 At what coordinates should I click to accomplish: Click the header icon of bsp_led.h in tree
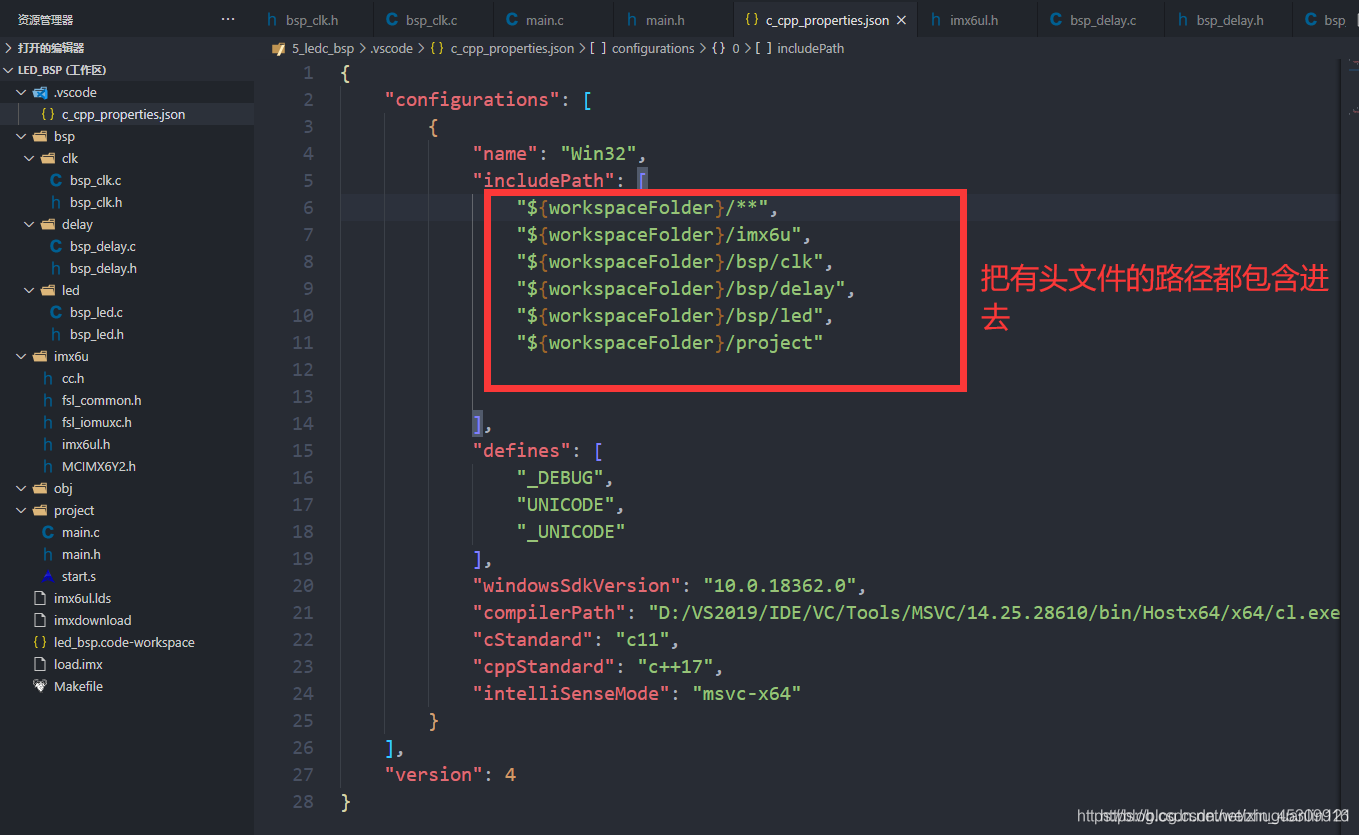click(x=56, y=334)
